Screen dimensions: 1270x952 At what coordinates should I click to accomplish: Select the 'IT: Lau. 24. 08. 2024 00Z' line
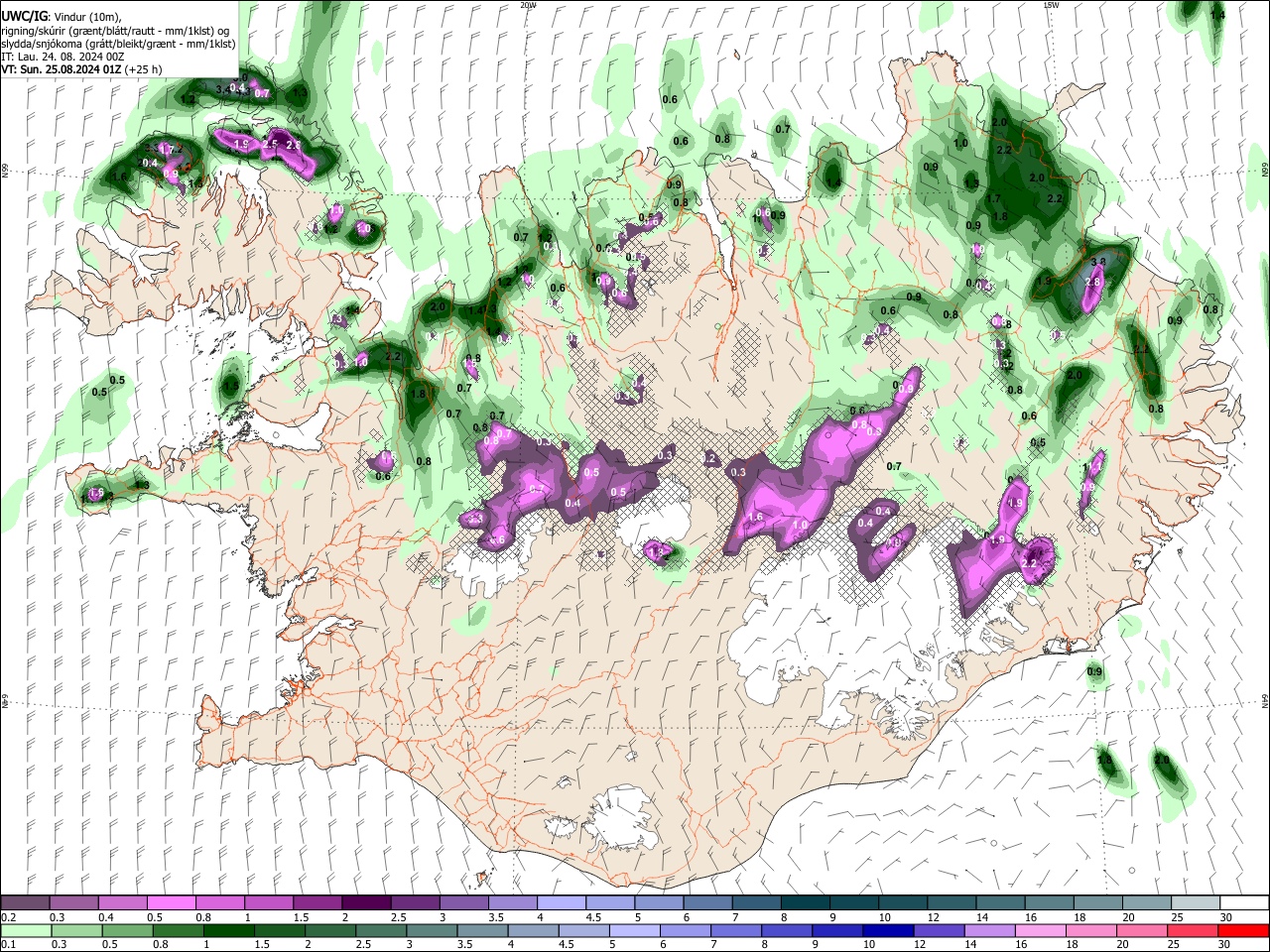pyautogui.click(x=63, y=57)
